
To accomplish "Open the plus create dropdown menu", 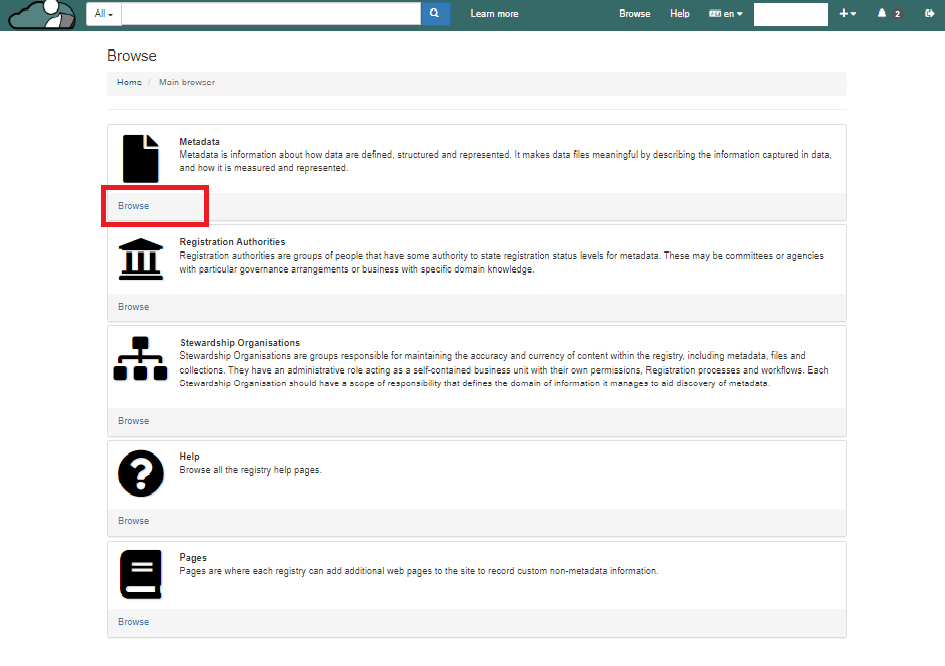I will coord(847,14).
